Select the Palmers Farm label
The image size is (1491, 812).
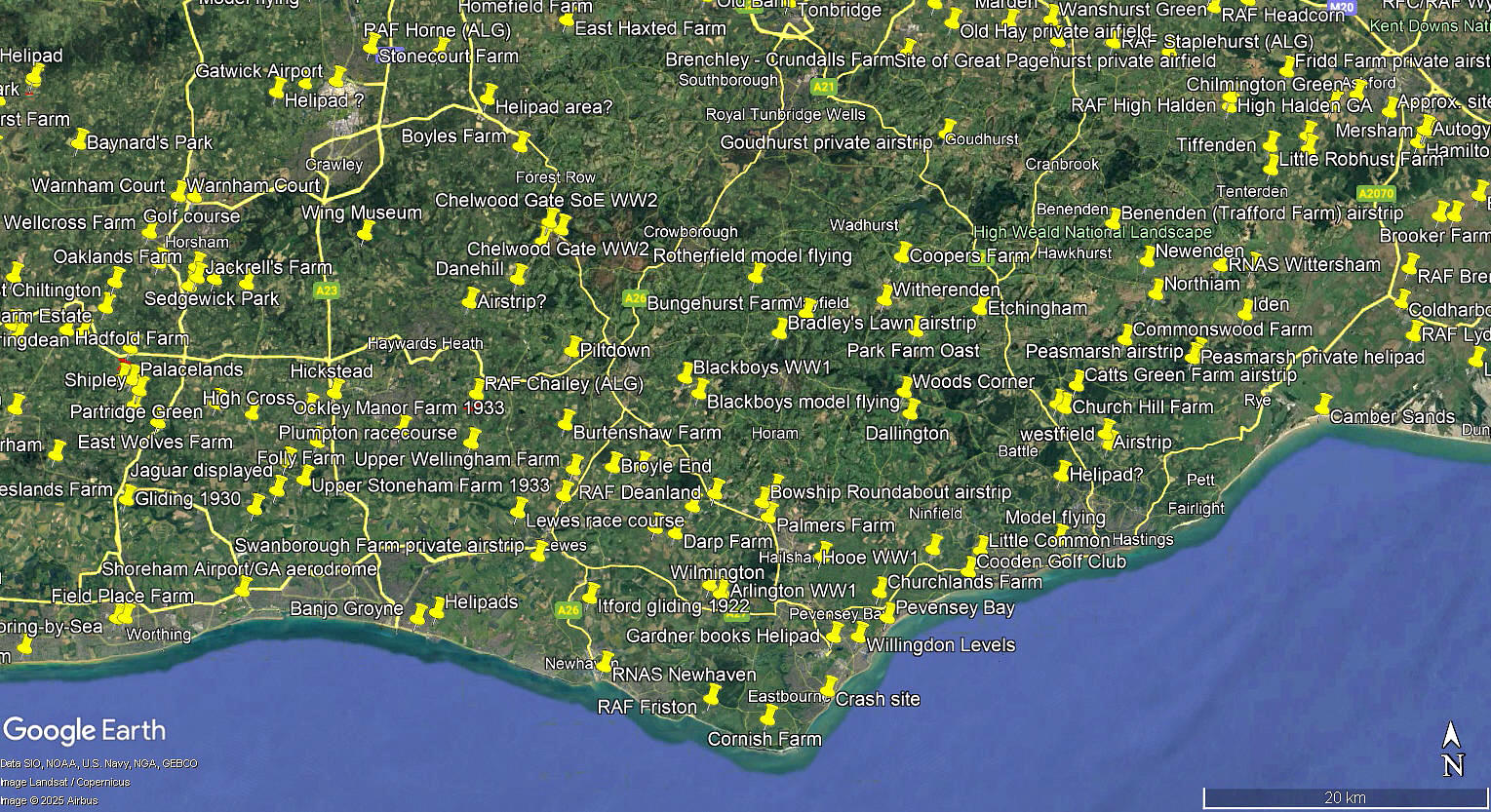(x=836, y=525)
